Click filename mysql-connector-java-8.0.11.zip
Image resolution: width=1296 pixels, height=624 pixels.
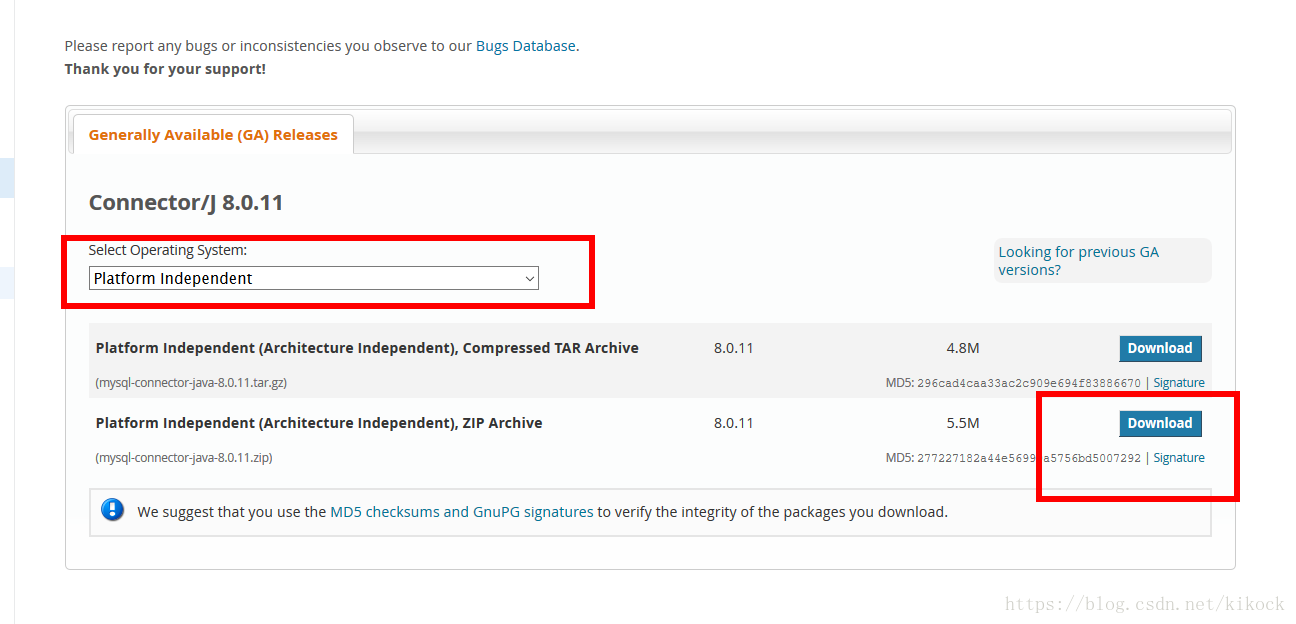click(184, 458)
